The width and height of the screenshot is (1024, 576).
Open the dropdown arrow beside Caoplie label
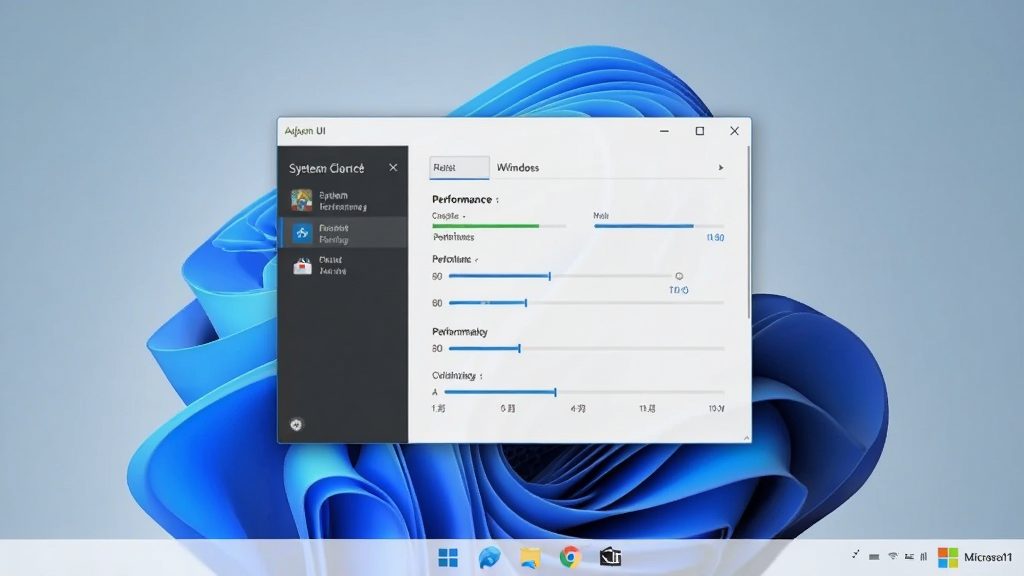tap(464, 217)
